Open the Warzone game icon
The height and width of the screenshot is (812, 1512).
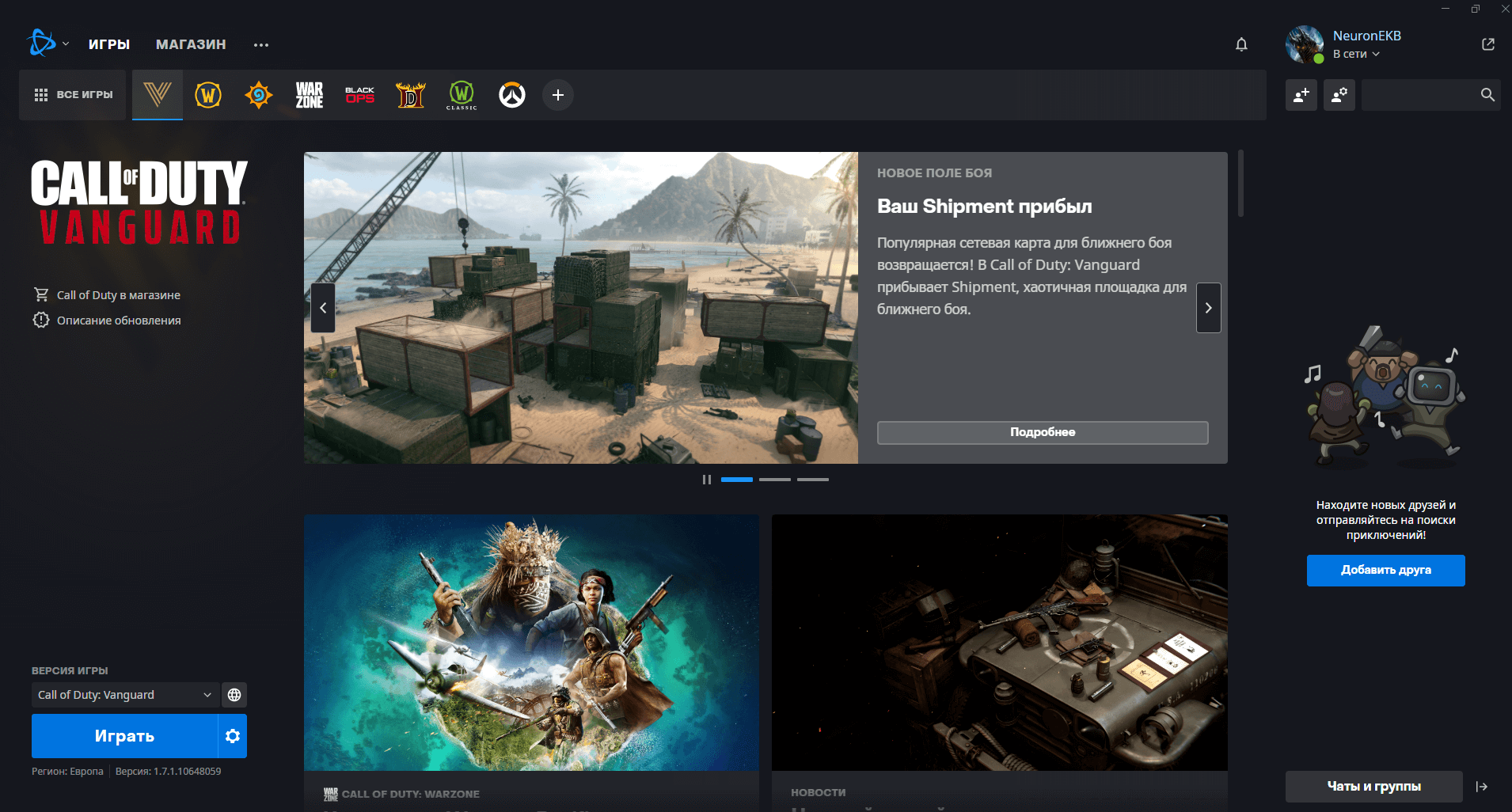pos(310,95)
